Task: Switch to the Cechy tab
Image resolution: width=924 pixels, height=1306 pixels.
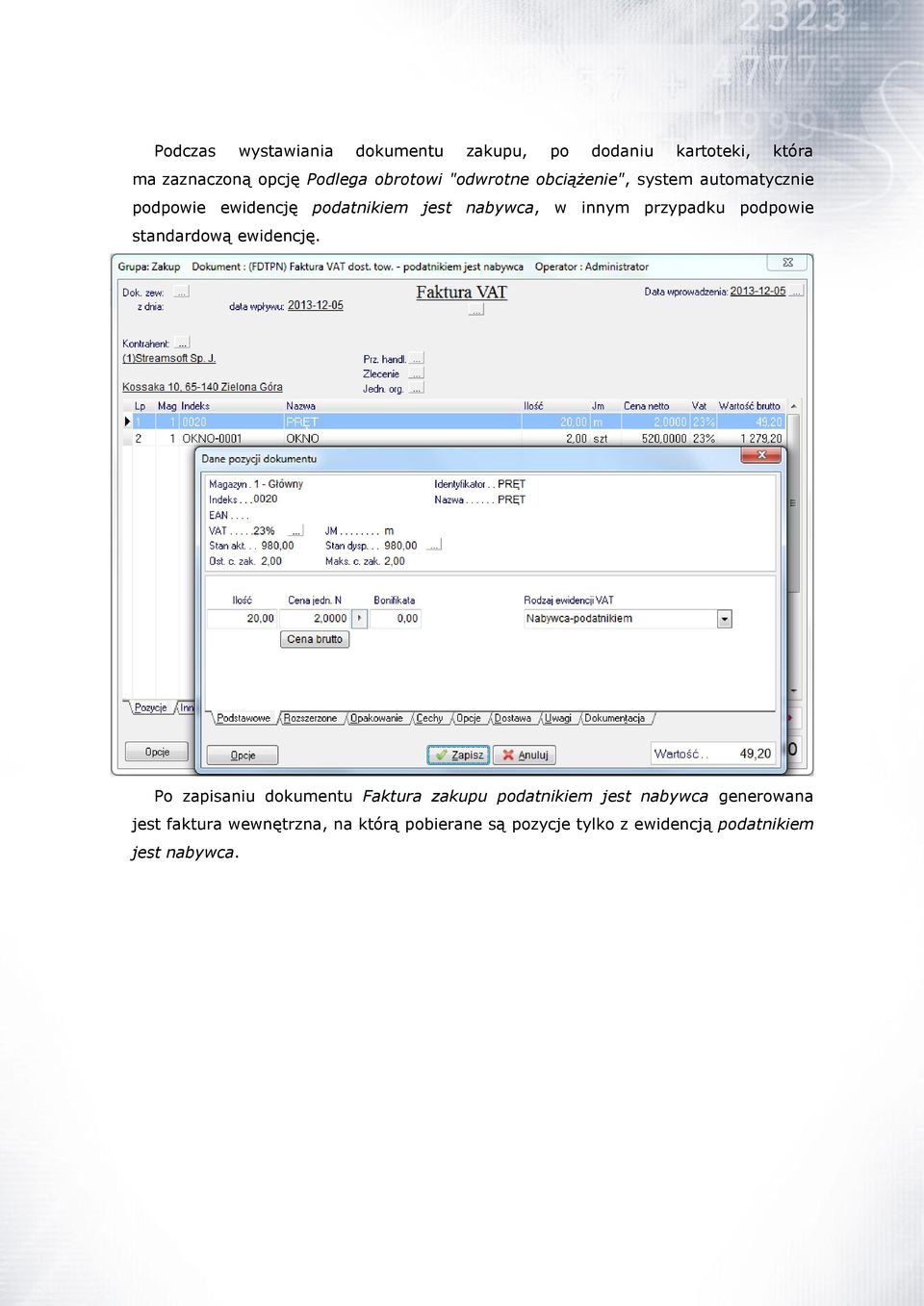Action: [429, 718]
